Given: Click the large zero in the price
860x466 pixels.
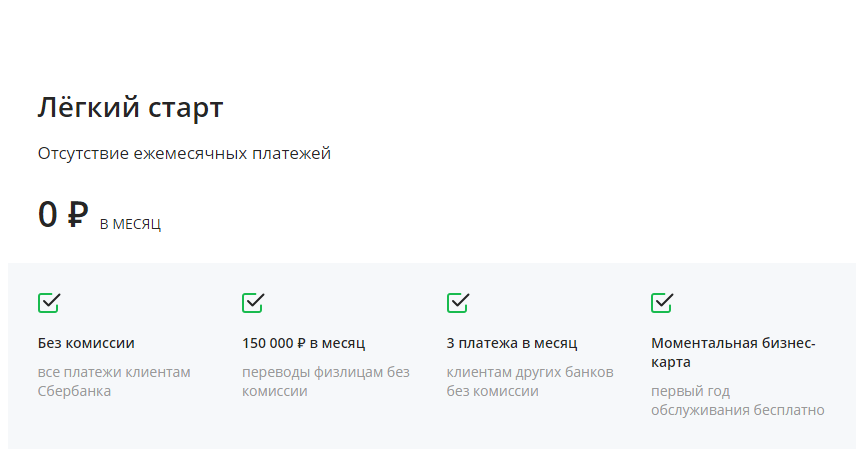Looking at the screenshot, I should coord(48,215).
